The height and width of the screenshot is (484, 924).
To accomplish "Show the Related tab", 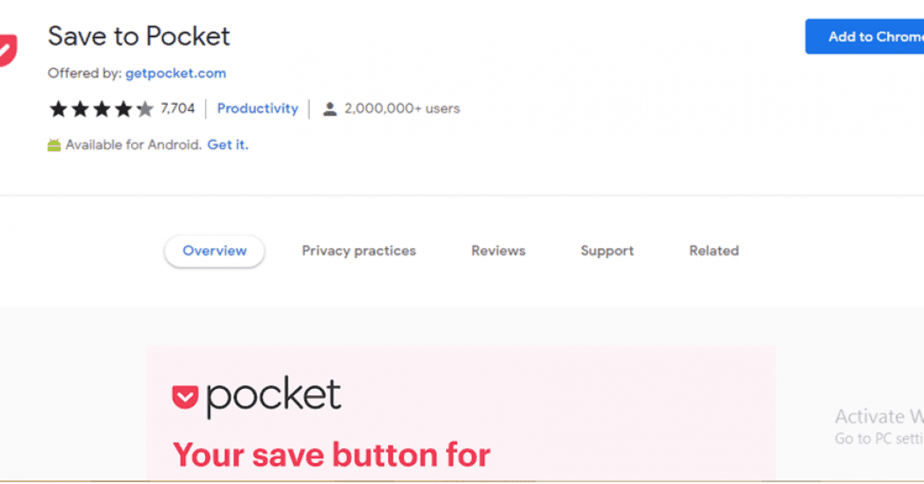I will pyautogui.click(x=714, y=251).
